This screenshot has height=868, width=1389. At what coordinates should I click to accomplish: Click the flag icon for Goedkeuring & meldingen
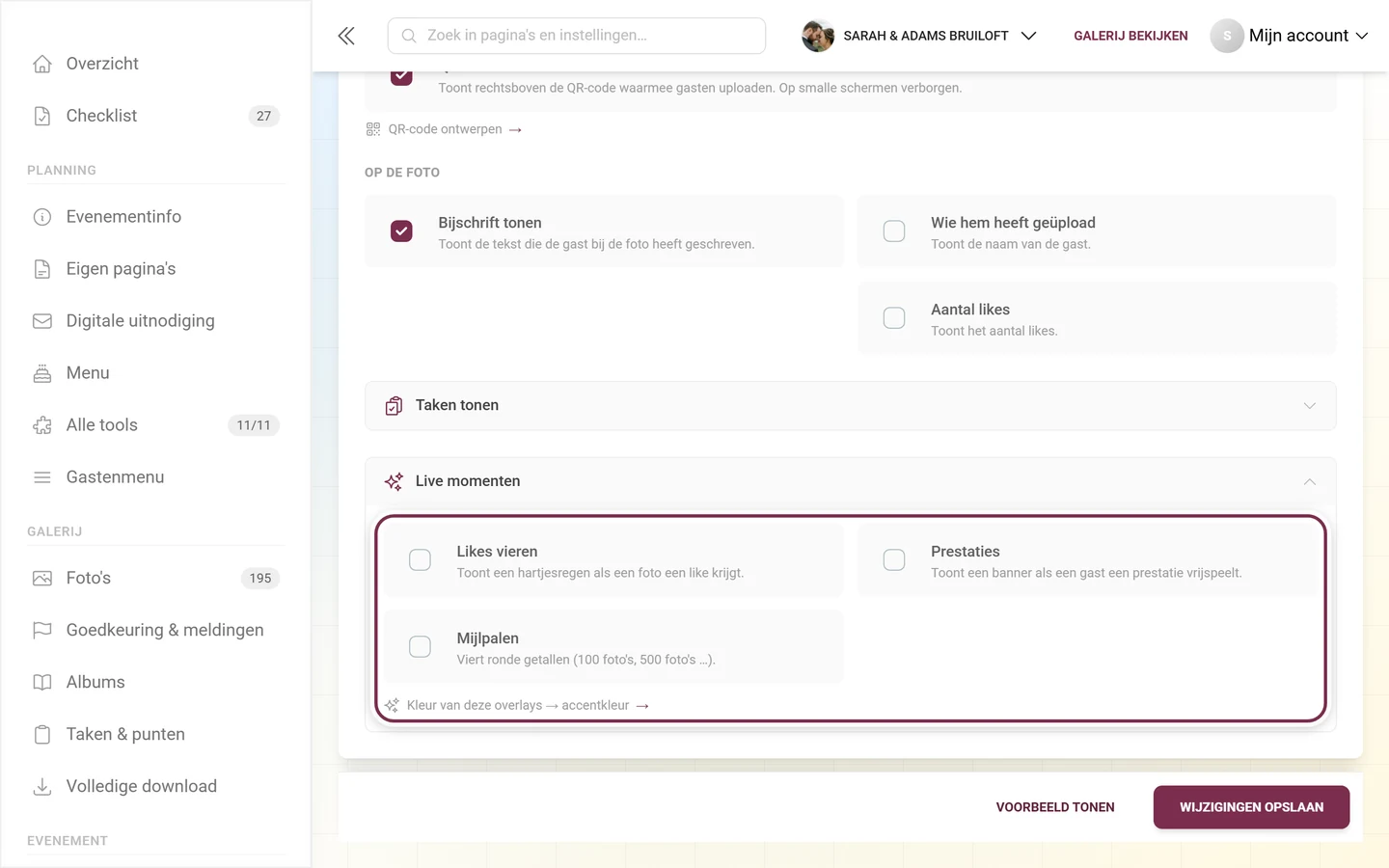[x=42, y=631]
